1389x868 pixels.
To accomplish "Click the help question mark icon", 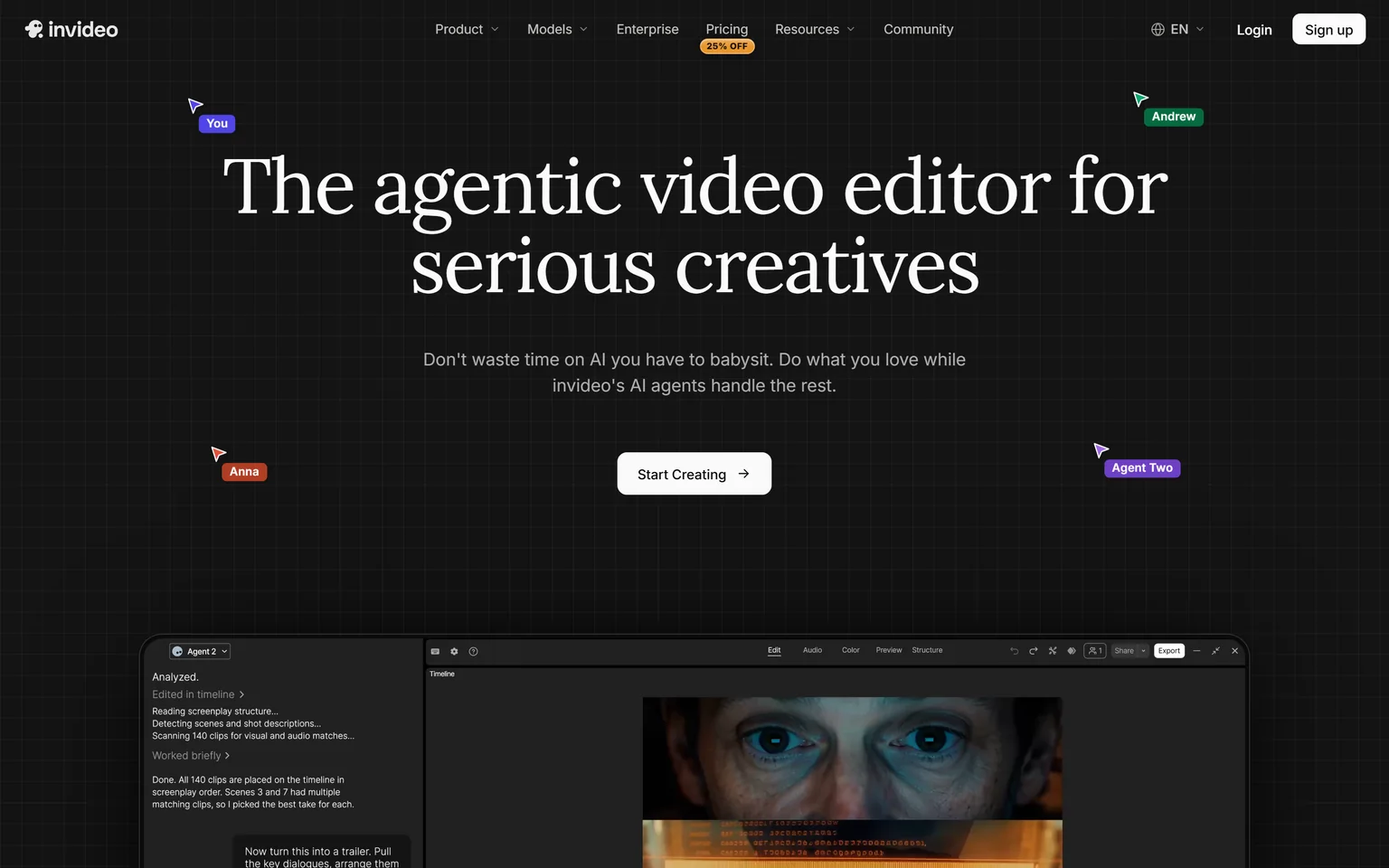I will (x=473, y=651).
